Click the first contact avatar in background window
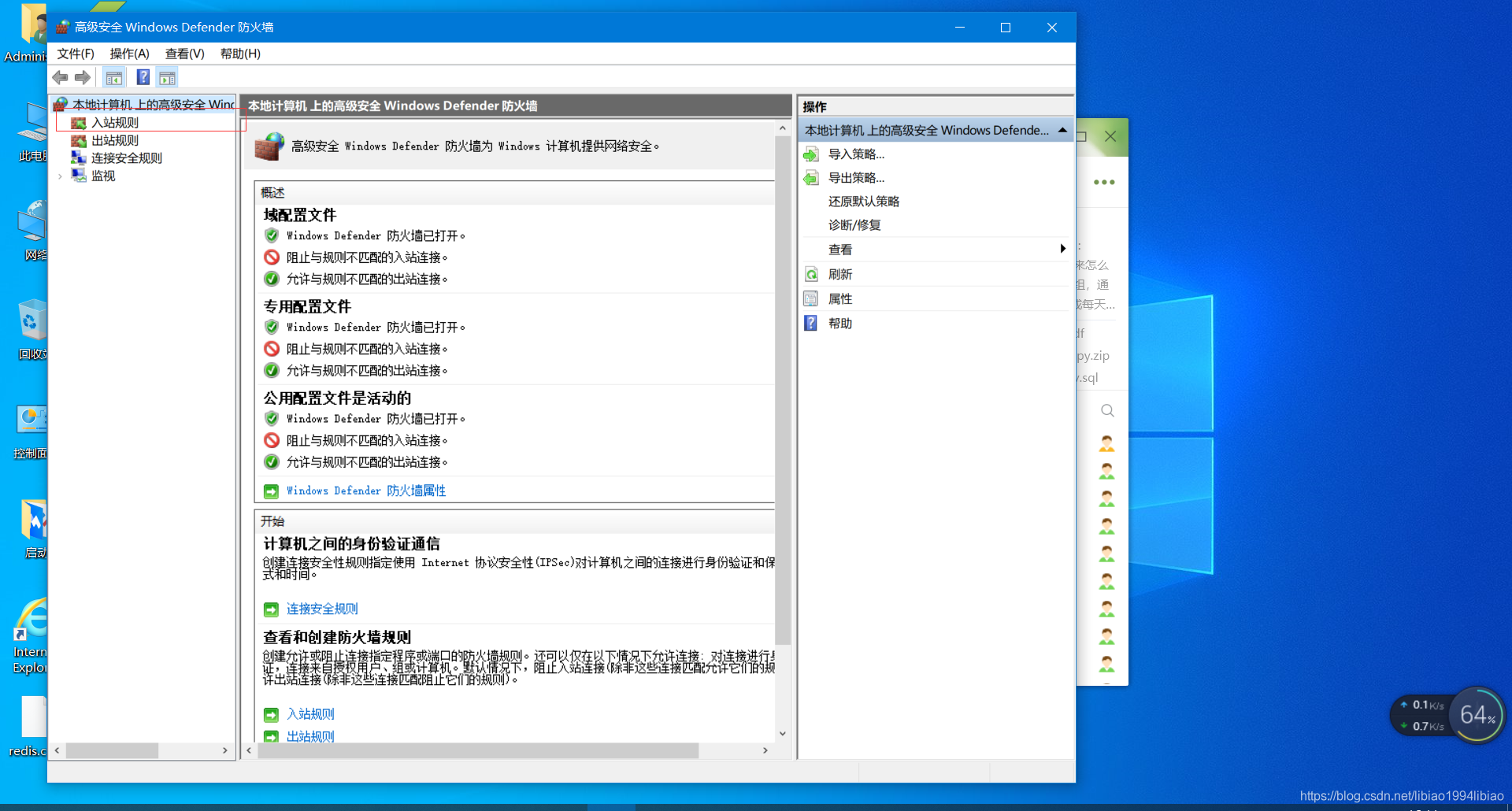This screenshot has width=1512, height=811. (1106, 443)
